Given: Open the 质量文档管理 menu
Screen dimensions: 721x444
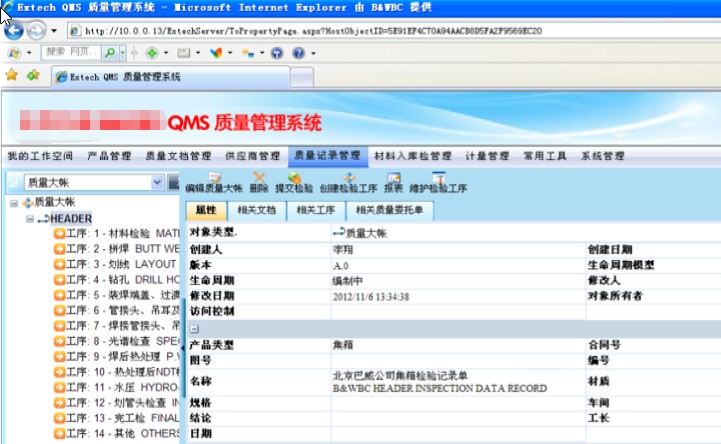Looking at the screenshot, I should pos(178,156).
